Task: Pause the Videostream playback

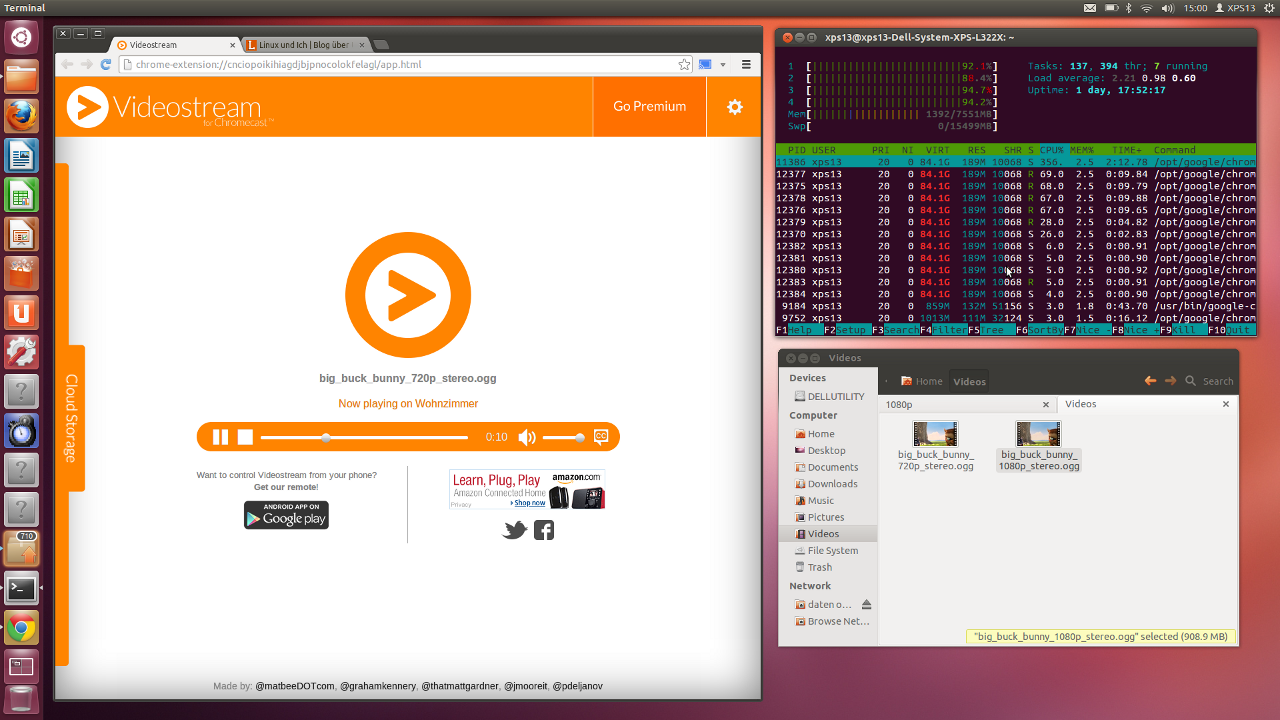Action: pyautogui.click(x=220, y=437)
